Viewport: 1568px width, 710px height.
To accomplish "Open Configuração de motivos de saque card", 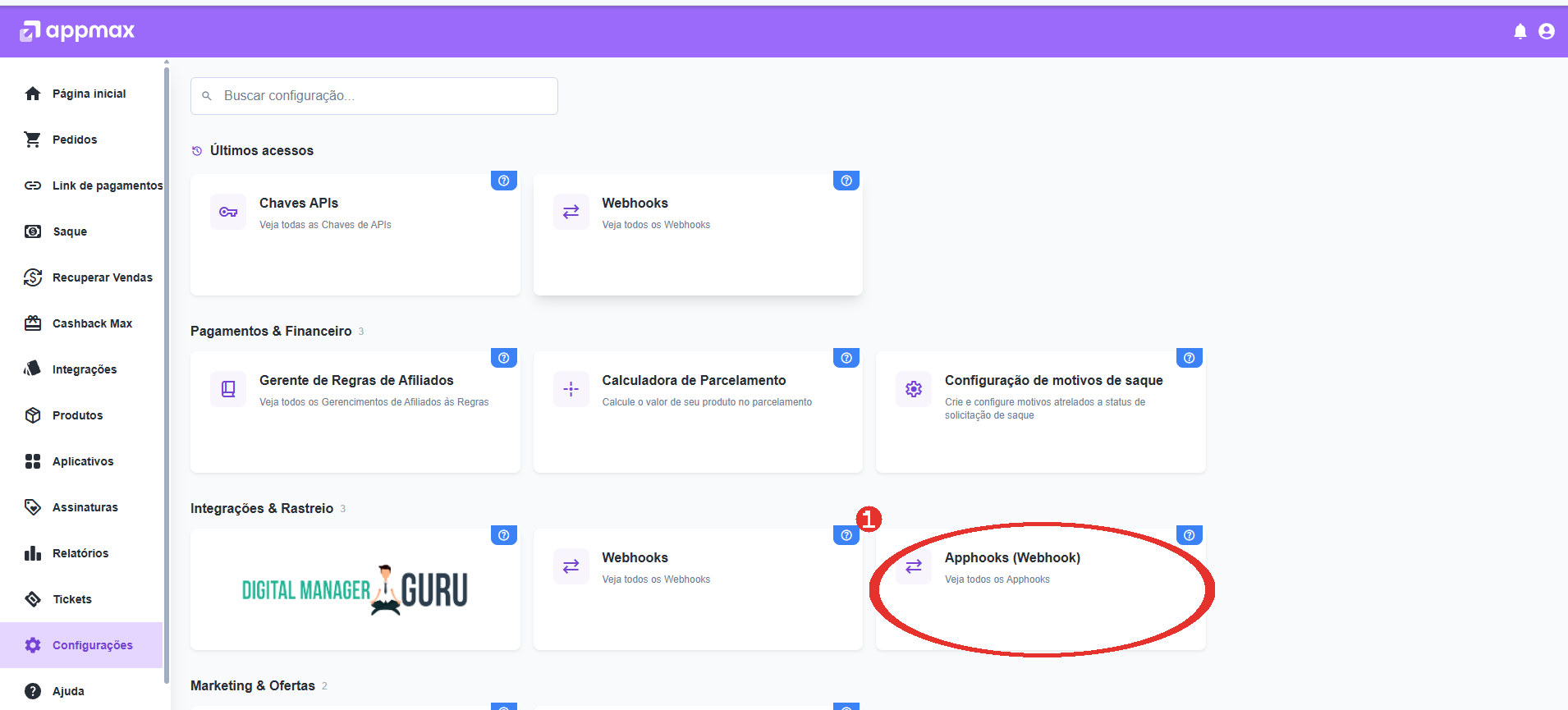I will [x=1041, y=412].
